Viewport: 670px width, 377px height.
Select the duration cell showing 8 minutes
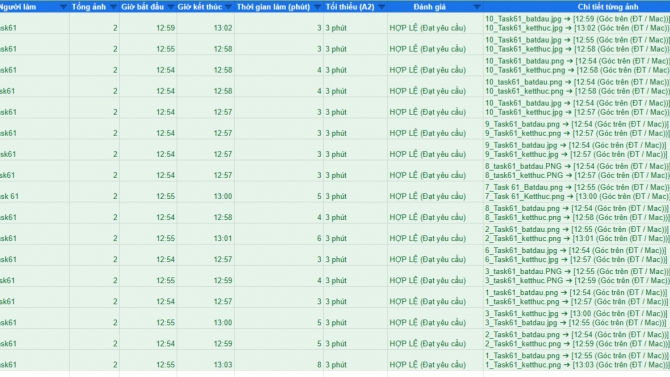[279, 360]
